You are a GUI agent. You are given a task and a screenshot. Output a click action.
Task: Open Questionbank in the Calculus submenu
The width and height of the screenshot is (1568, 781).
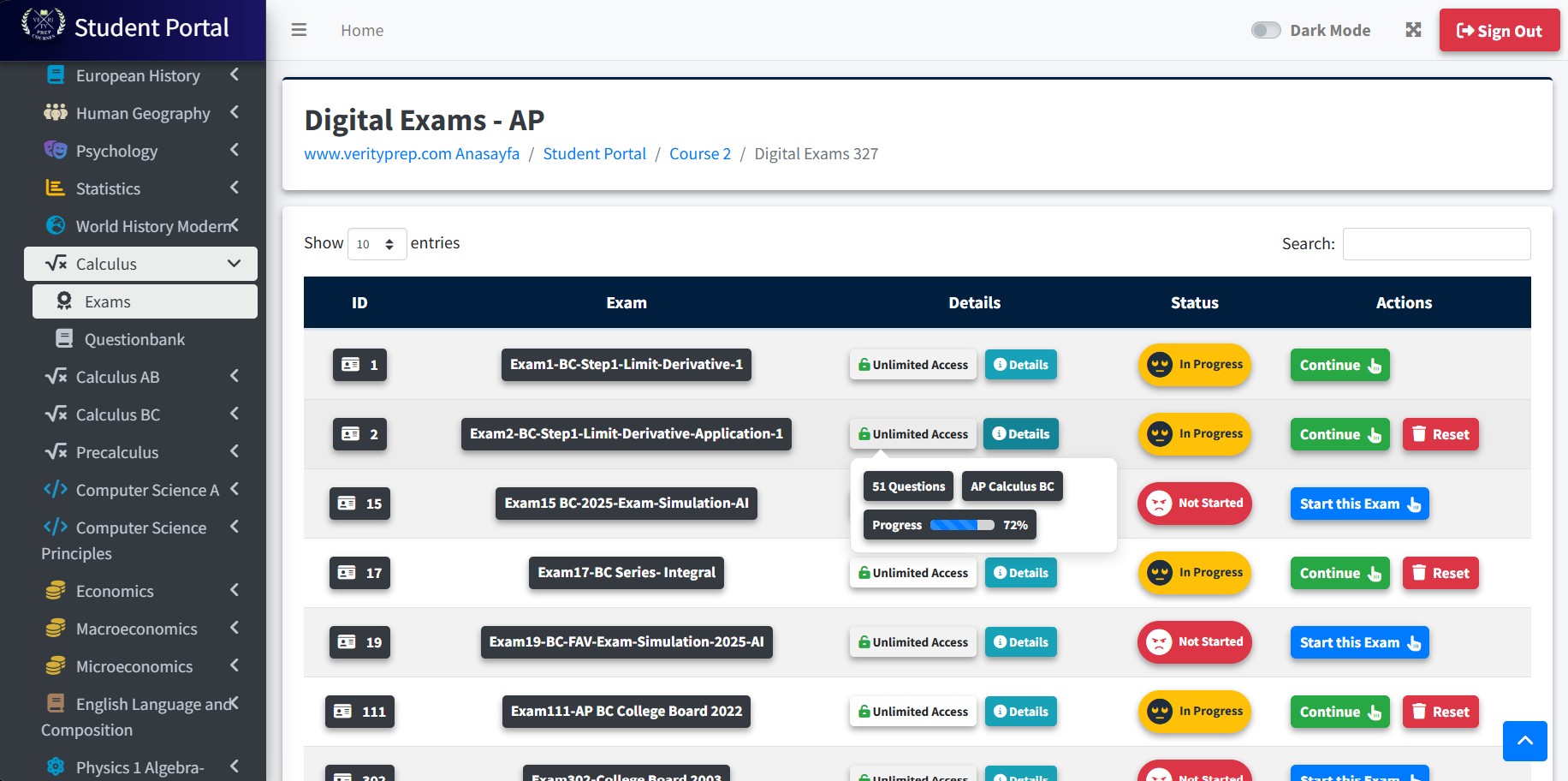click(134, 339)
